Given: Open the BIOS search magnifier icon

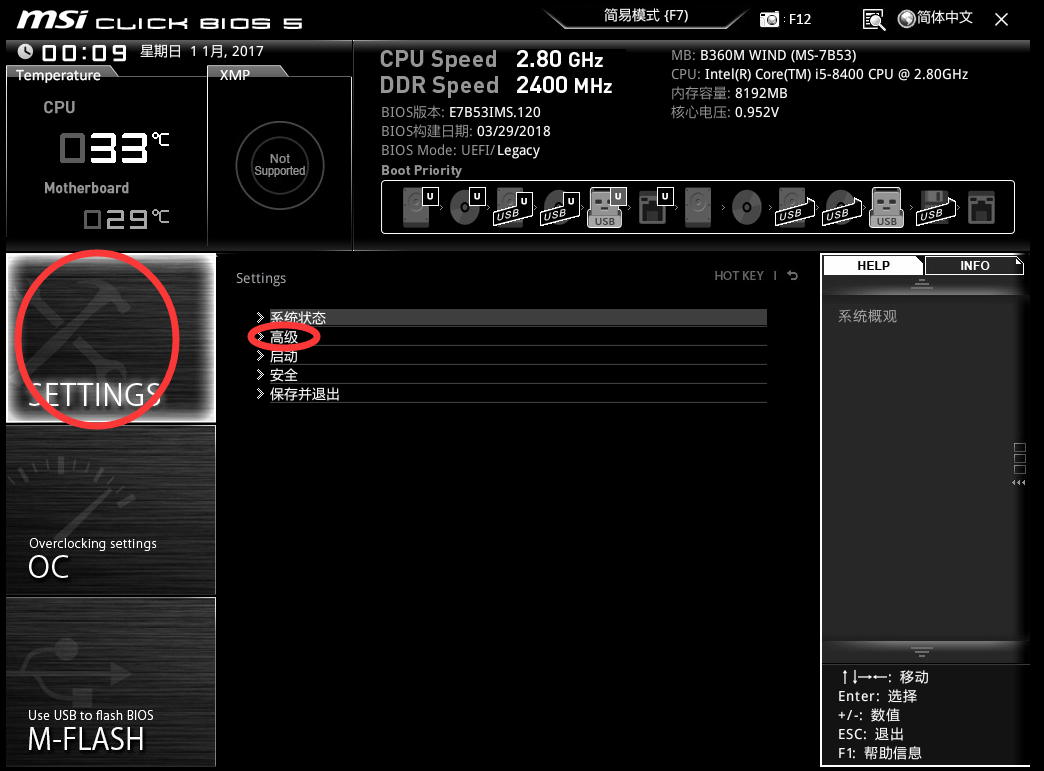Looking at the screenshot, I should (874, 20).
